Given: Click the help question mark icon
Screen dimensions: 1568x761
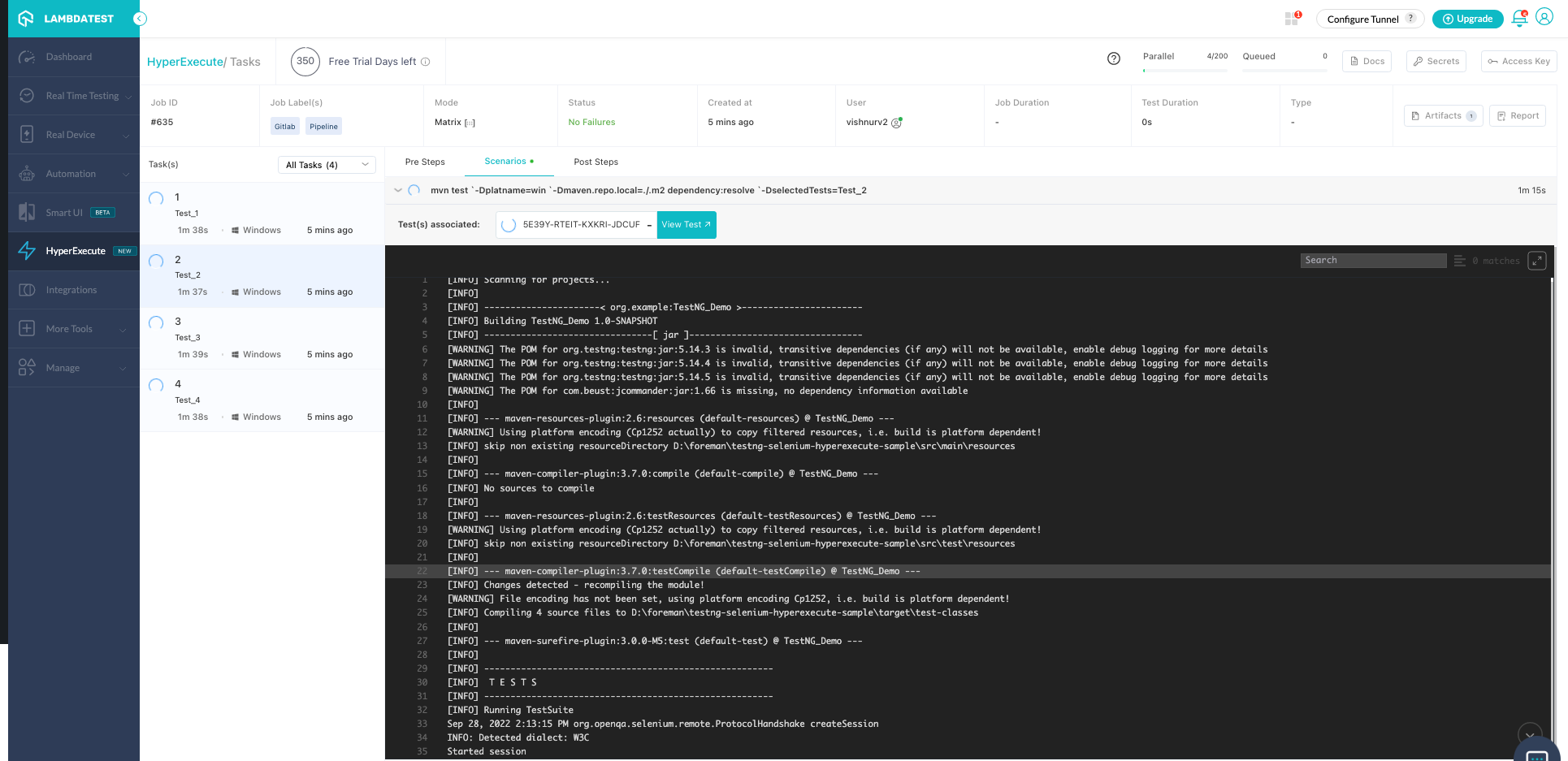Looking at the screenshot, I should [x=1114, y=58].
